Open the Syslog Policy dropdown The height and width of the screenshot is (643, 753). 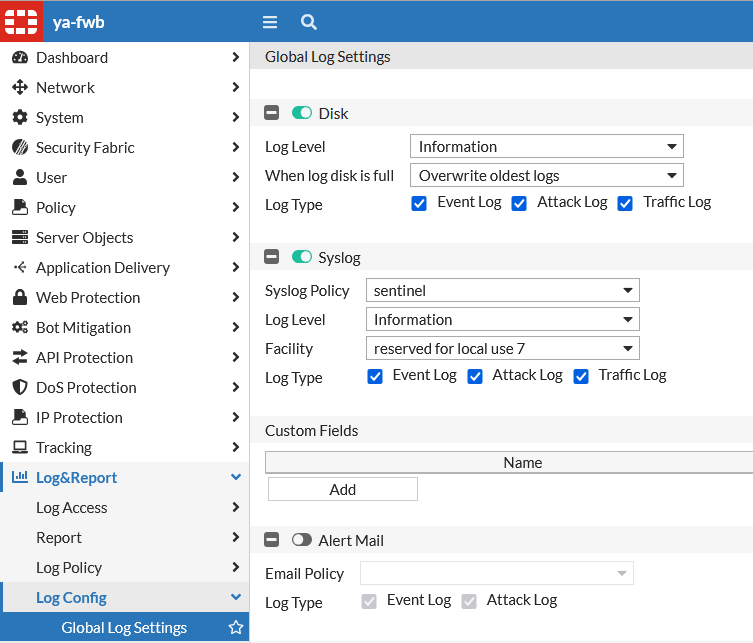pos(502,291)
